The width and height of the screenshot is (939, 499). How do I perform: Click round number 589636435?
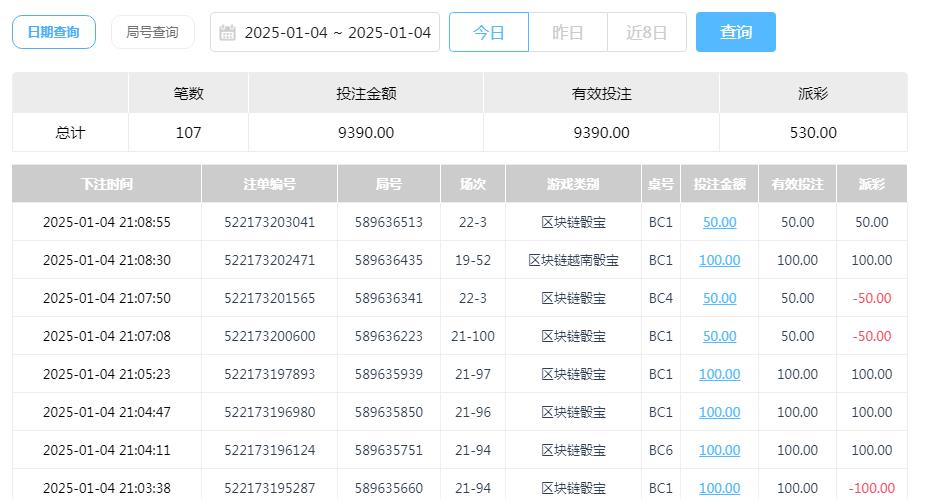(389, 260)
